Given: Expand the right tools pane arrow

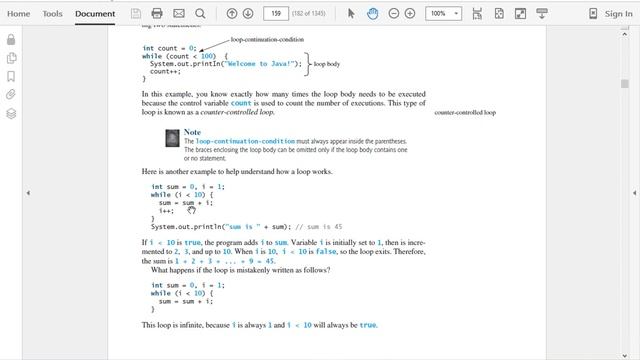Looking at the screenshot, I should pyautogui.click(x=635, y=193).
